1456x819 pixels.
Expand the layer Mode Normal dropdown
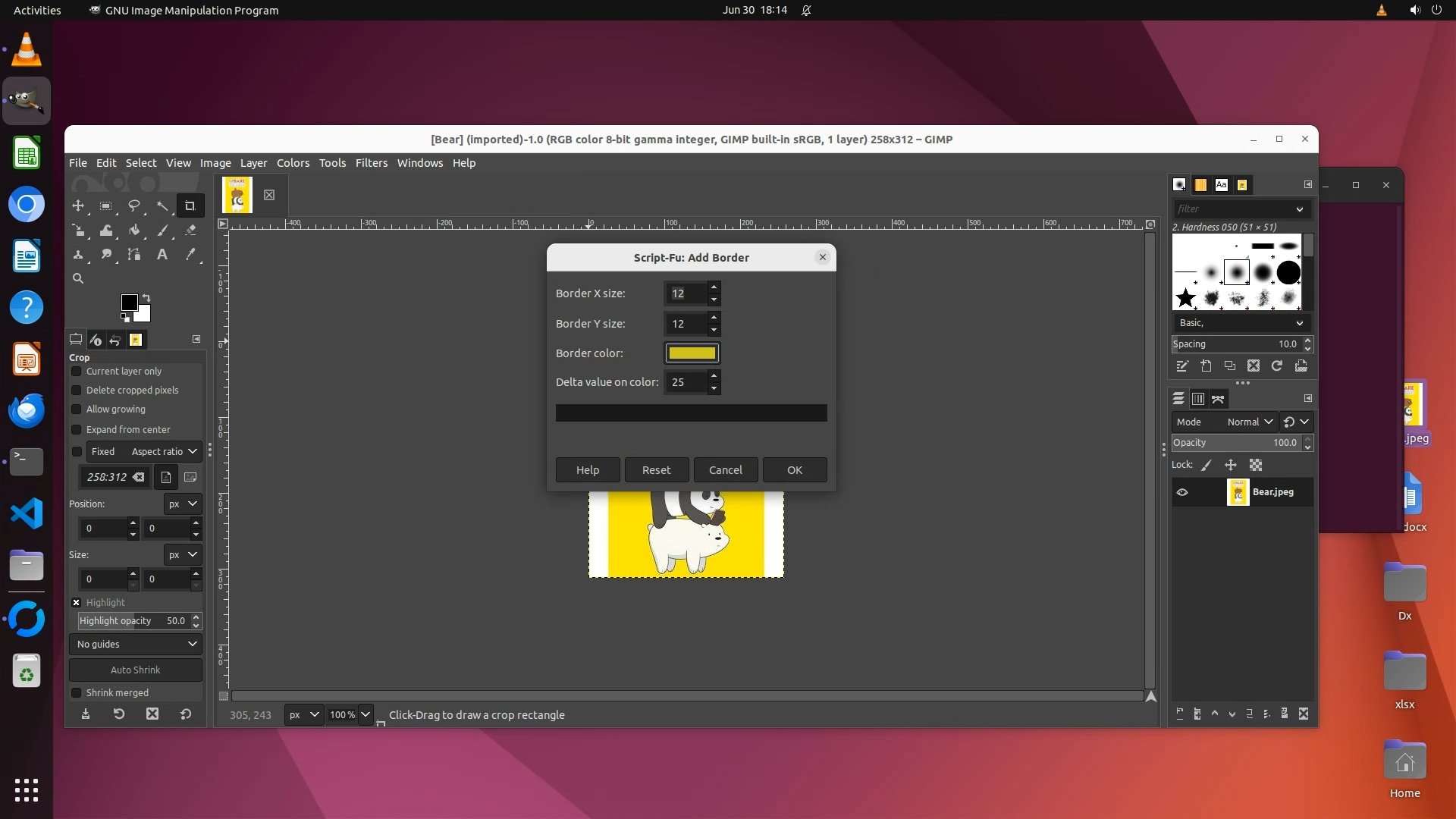tap(1249, 422)
